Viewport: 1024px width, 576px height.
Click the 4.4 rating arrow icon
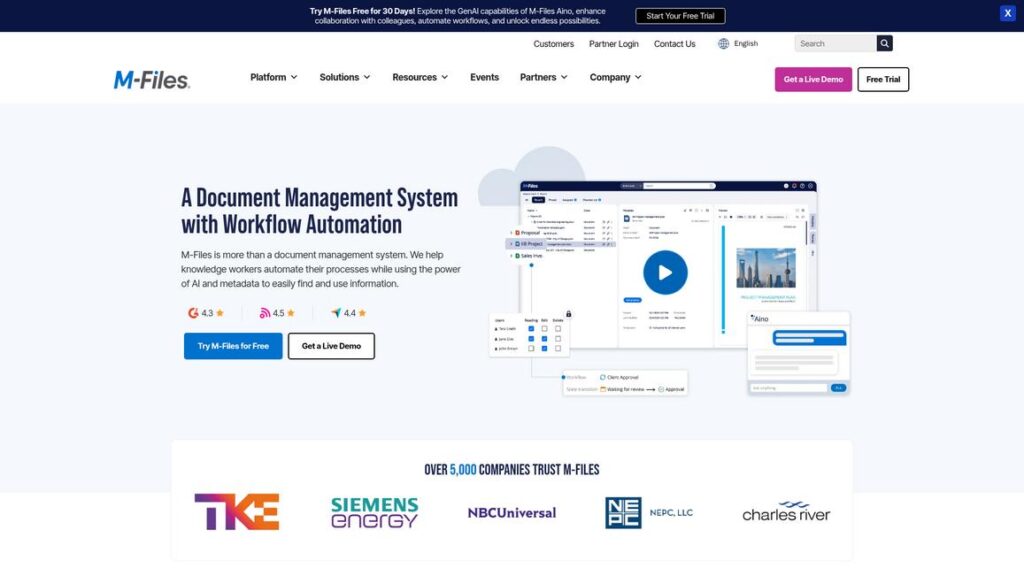coord(336,313)
